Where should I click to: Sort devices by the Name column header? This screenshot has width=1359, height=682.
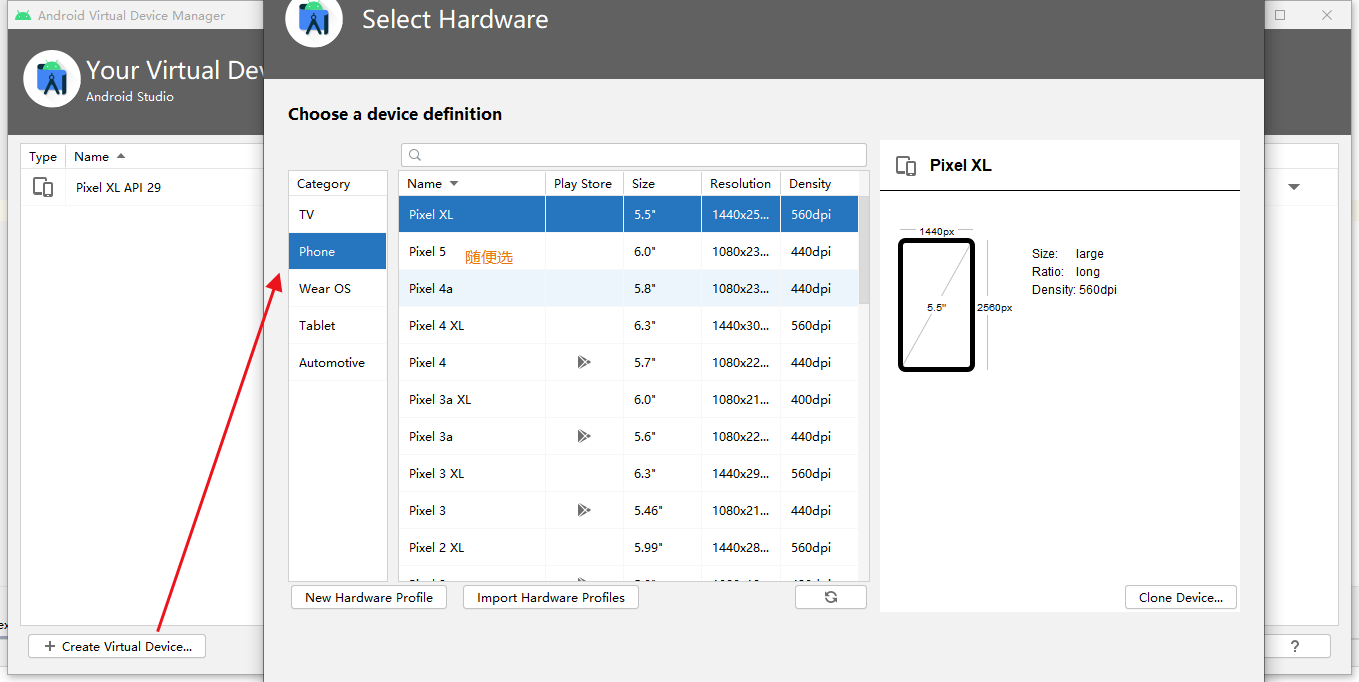point(472,184)
